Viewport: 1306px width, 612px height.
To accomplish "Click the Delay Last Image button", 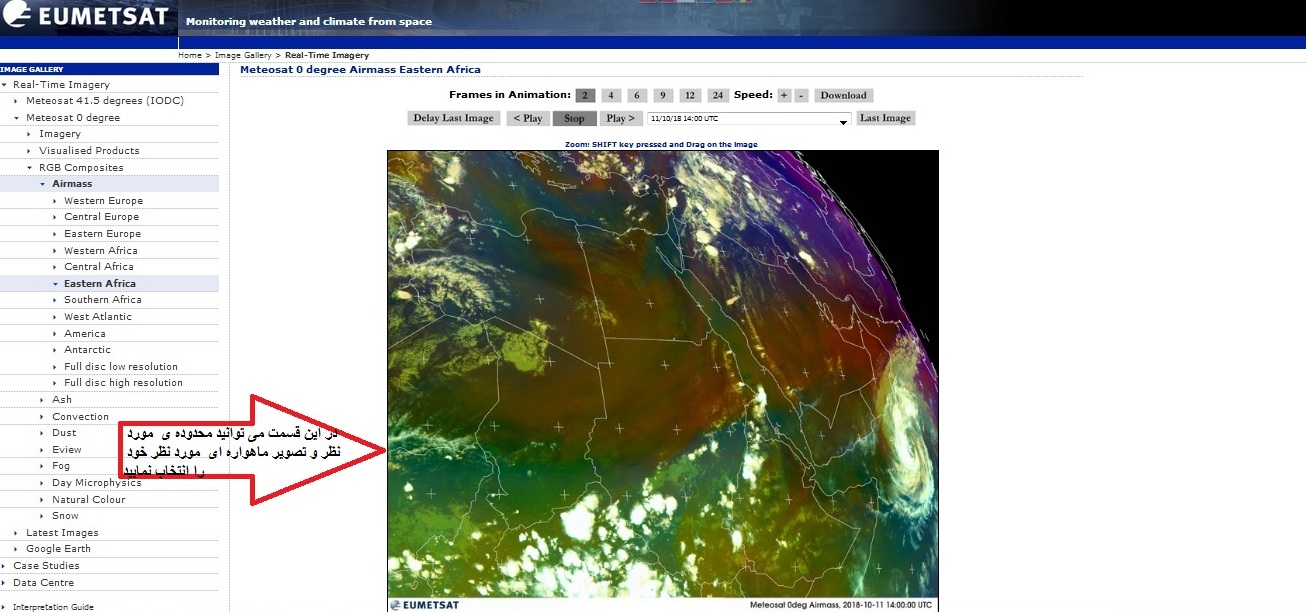I will 454,118.
